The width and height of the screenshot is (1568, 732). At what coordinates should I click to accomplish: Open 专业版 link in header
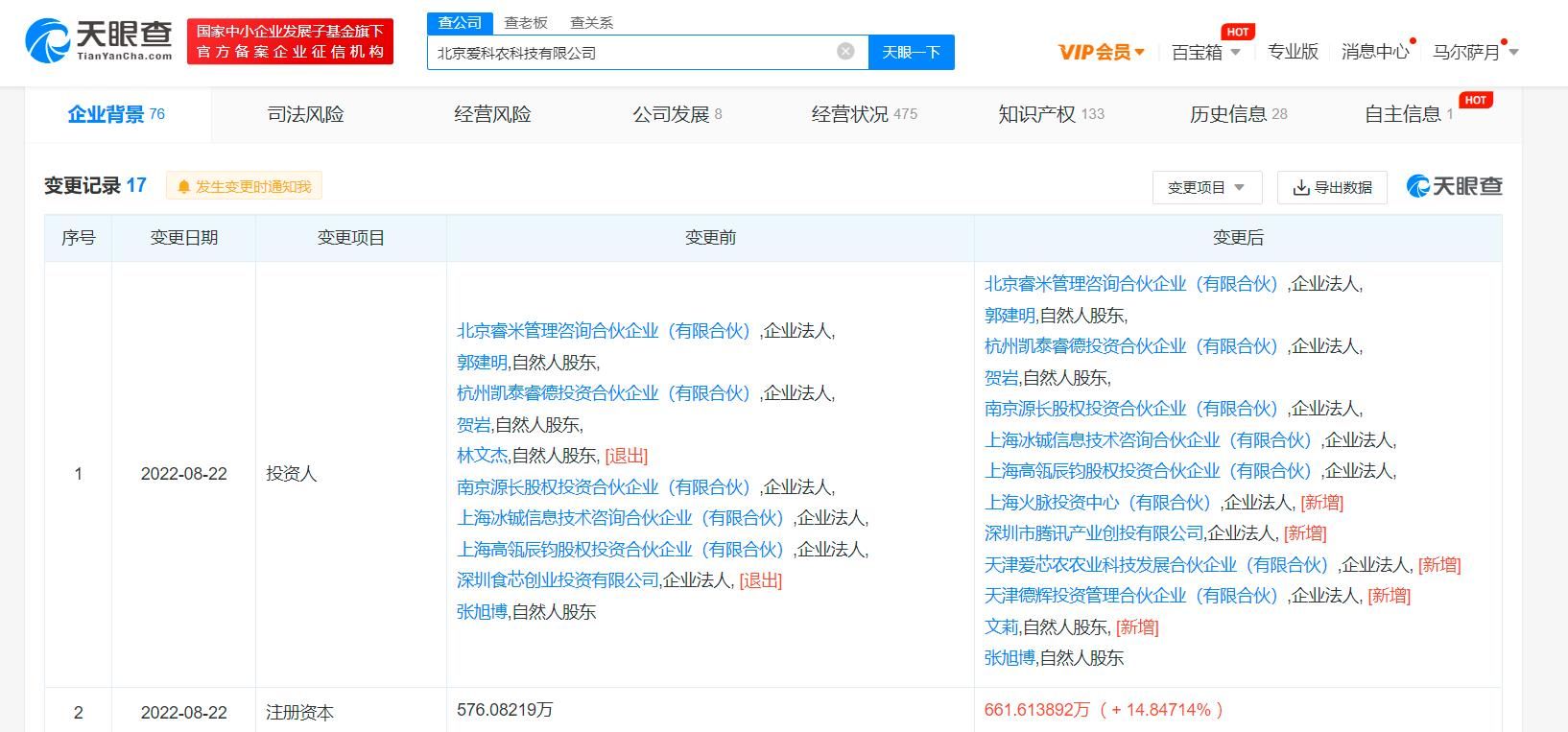[x=1292, y=52]
